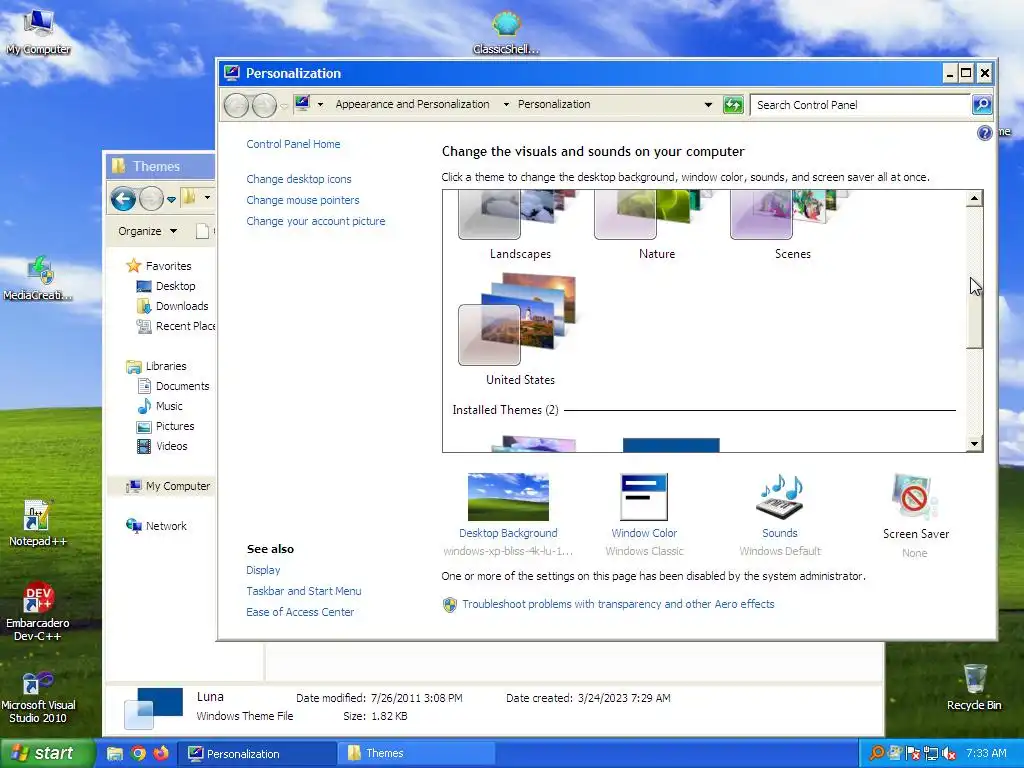Click Control Panel icon in address bar
Viewport: 1024px width, 768px height.
302,104
